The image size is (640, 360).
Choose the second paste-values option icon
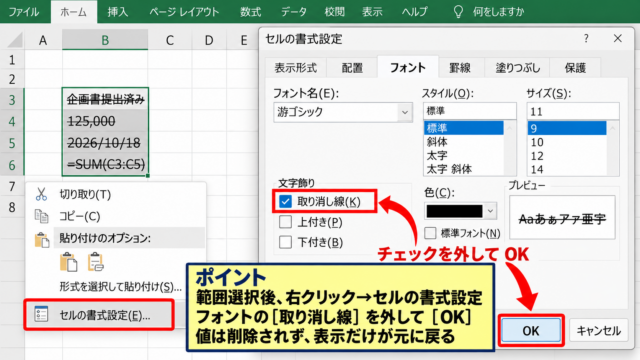coord(95,262)
